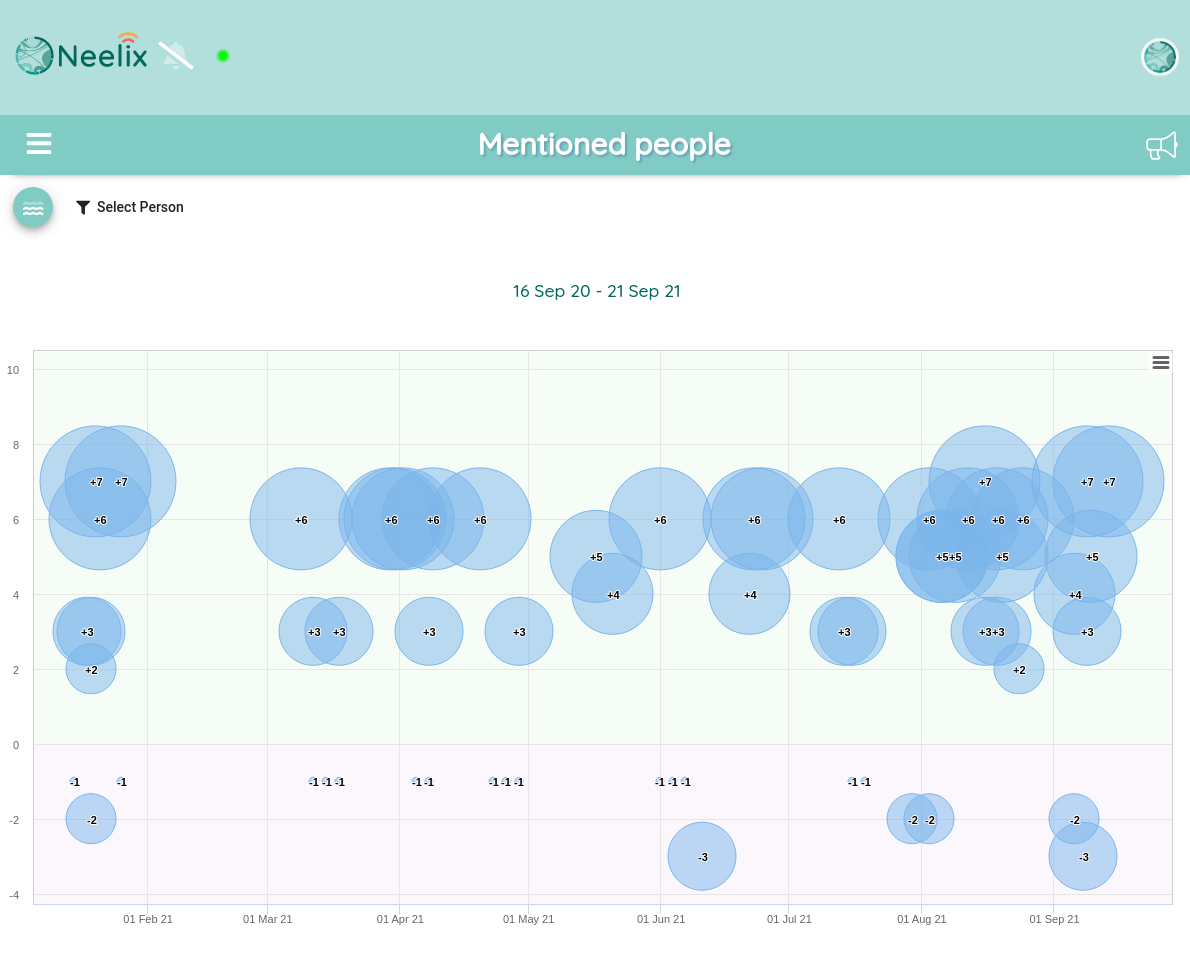Open the user profile avatar
This screenshot has height=957, width=1190.
coord(1159,56)
